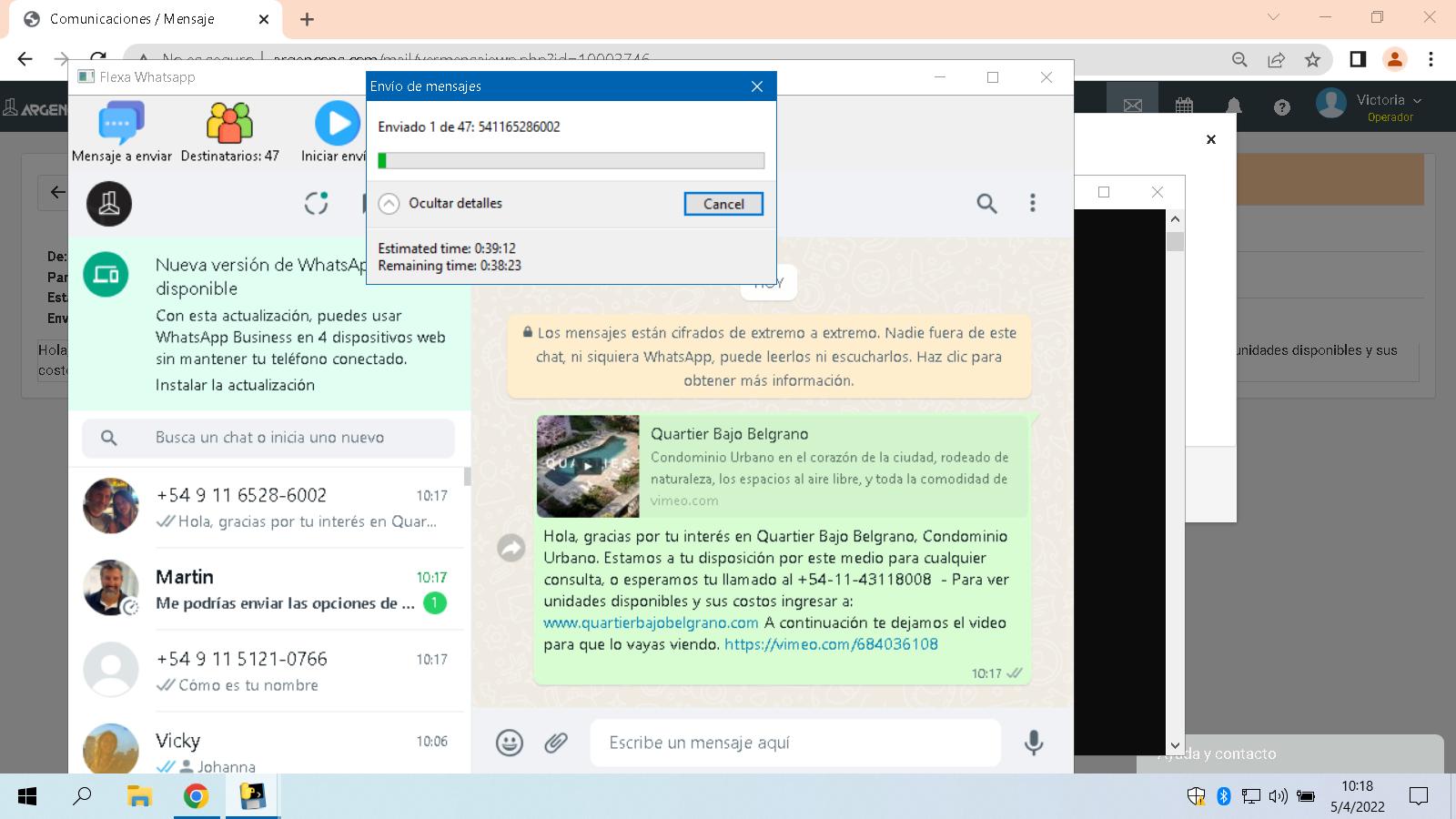Open notifications bell in Argencons header
Screen dimensions: 1456x819
(x=1234, y=106)
